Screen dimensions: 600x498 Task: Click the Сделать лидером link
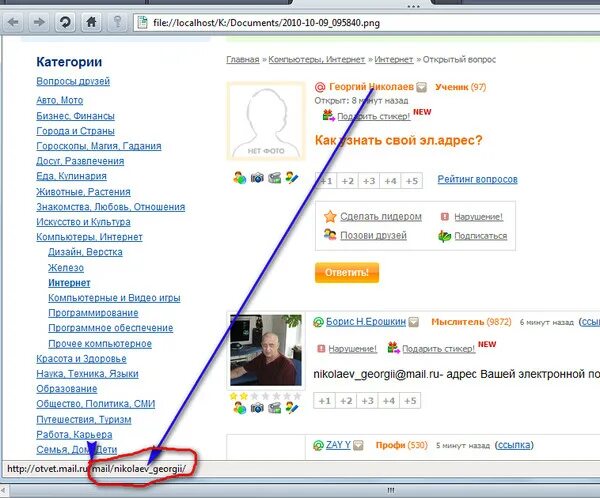381,217
